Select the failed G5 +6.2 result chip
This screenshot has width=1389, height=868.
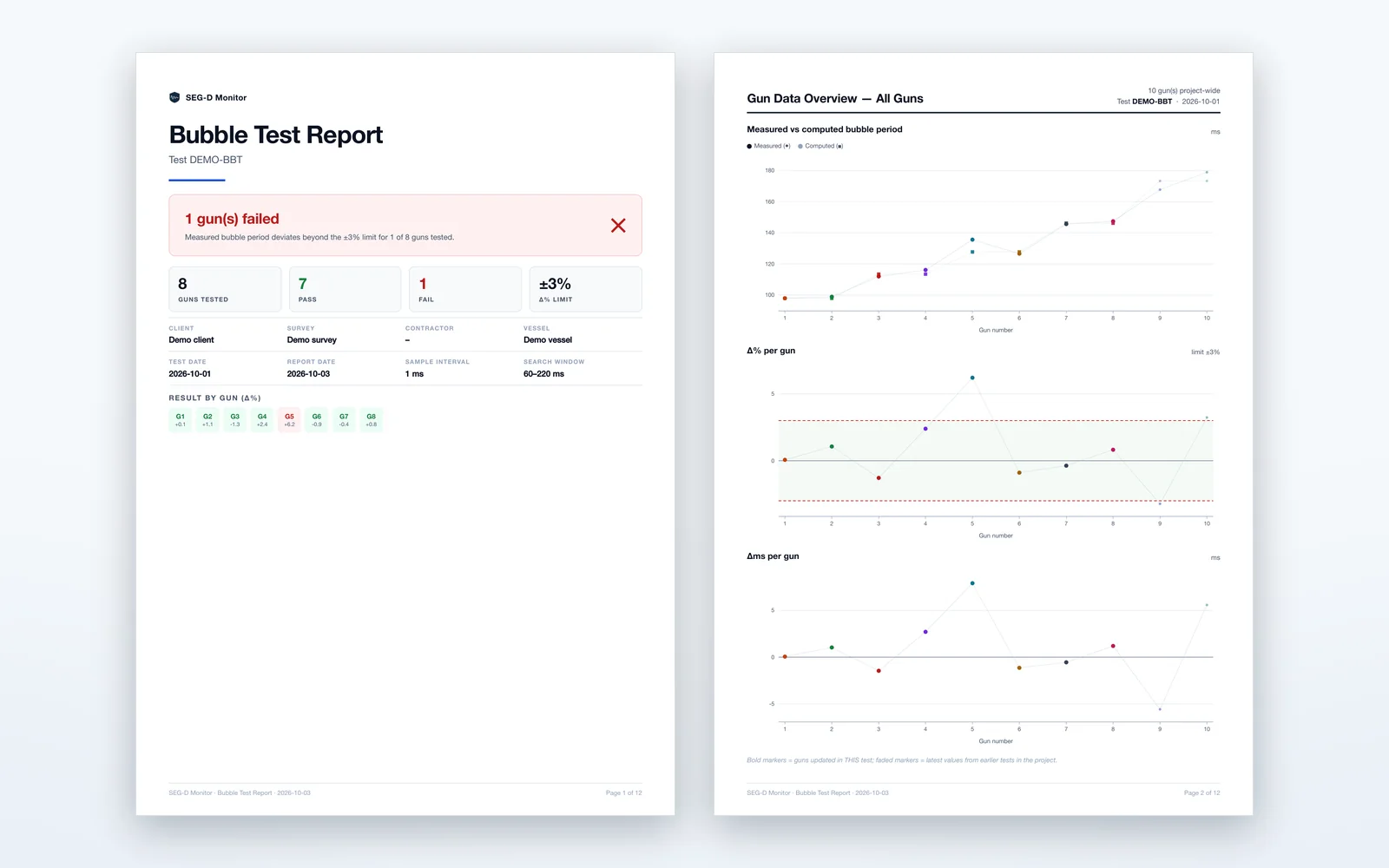pos(289,420)
